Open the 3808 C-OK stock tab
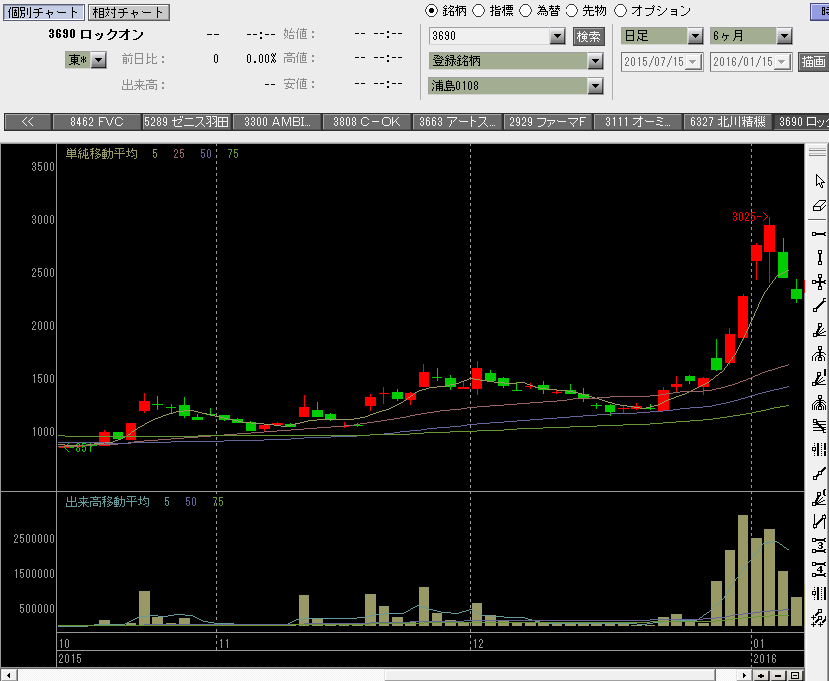Image resolution: width=829 pixels, height=681 pixels. point(367,122)
